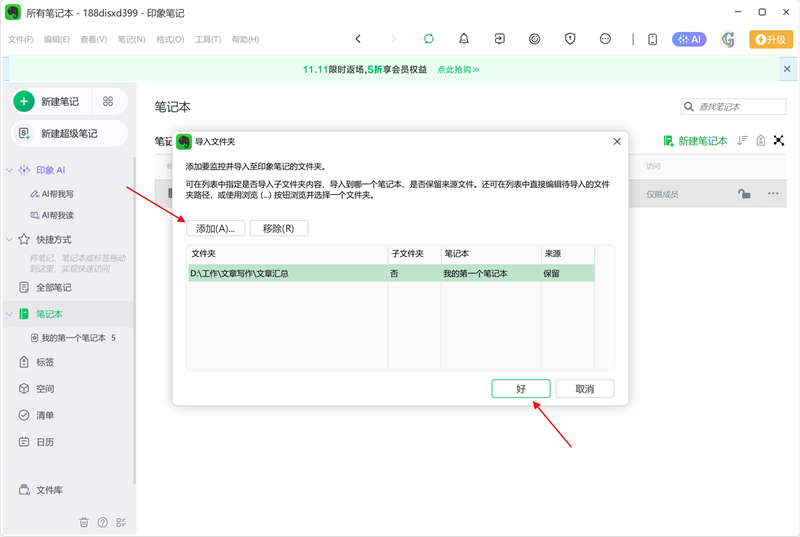Viewport: 800px width, 537px height.
Task: Click the 子文件夹 column header
Action: tap(414, 254)
